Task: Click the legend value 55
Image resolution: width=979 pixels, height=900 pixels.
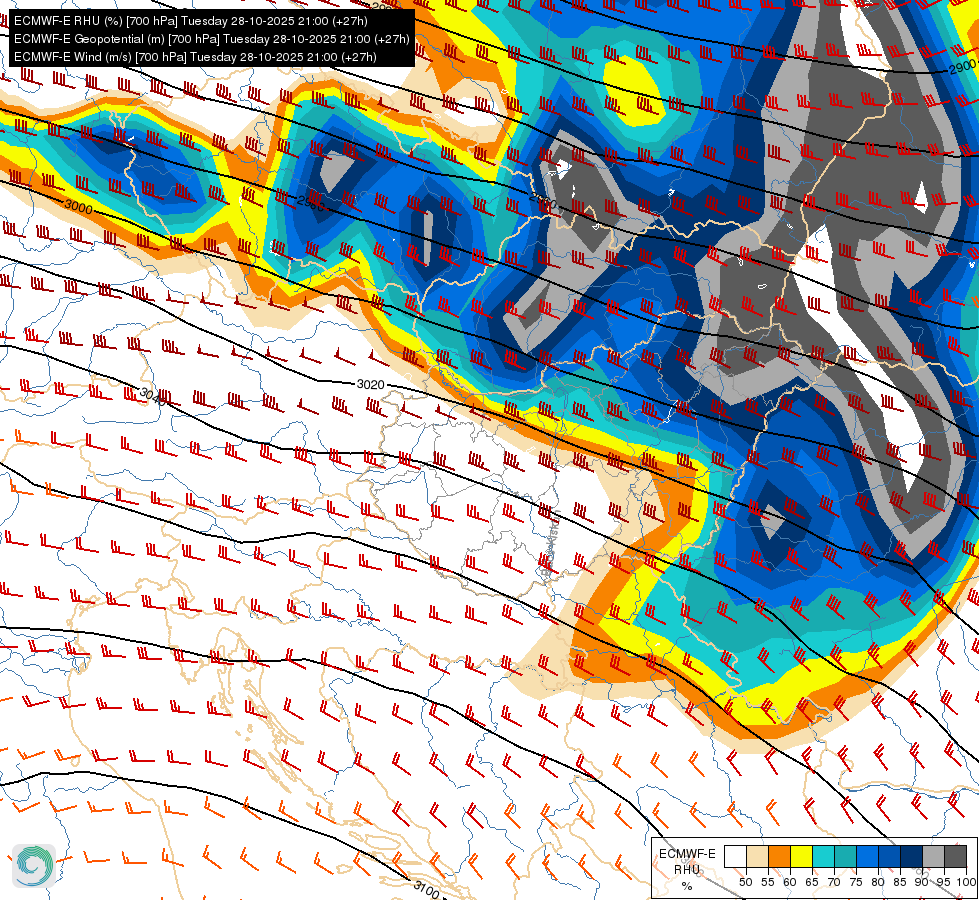Action: 767,882
